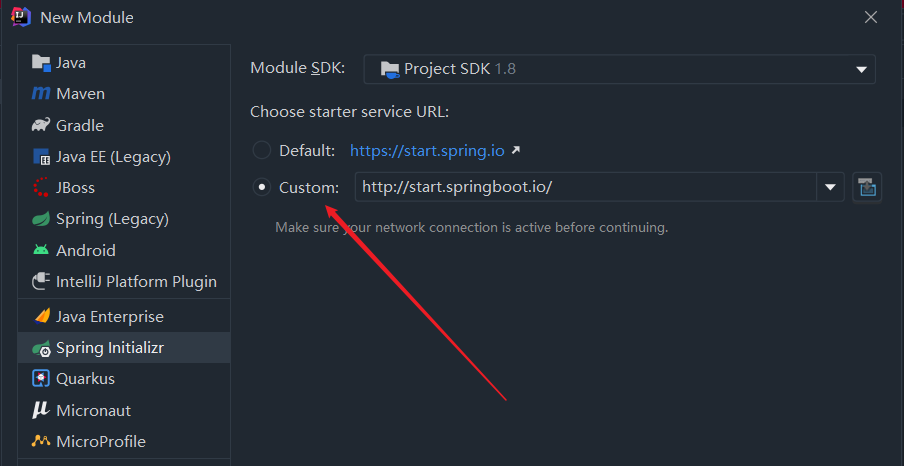Select the Custom starter URL radio button

pos(262,187)
